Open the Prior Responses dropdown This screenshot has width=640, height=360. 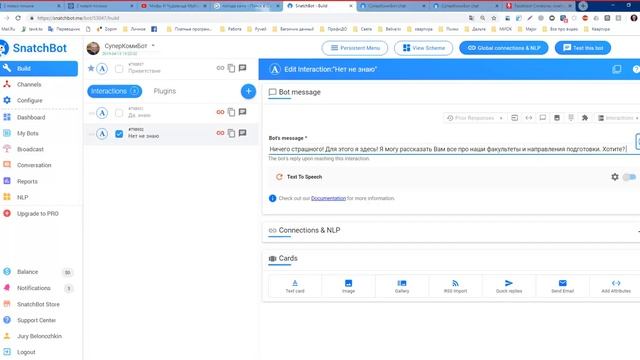coord(474,118)
